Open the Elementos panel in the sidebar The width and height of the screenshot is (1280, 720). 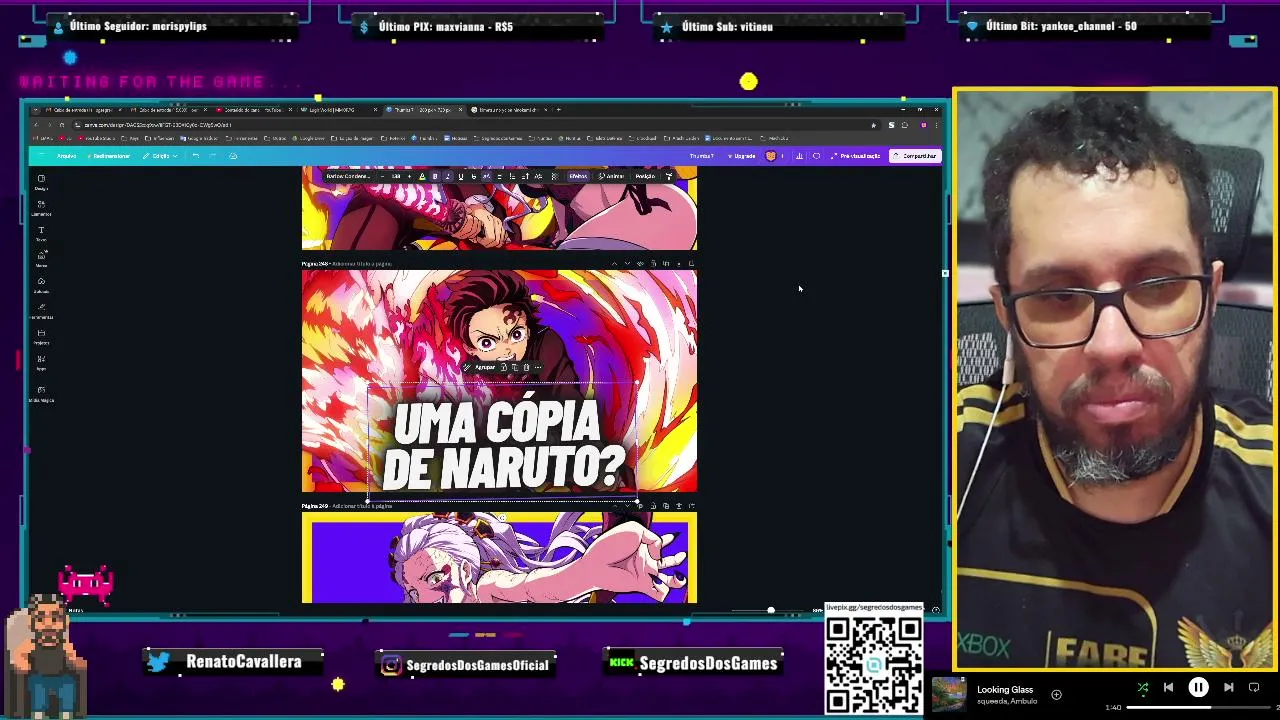[x=41, y=207]
